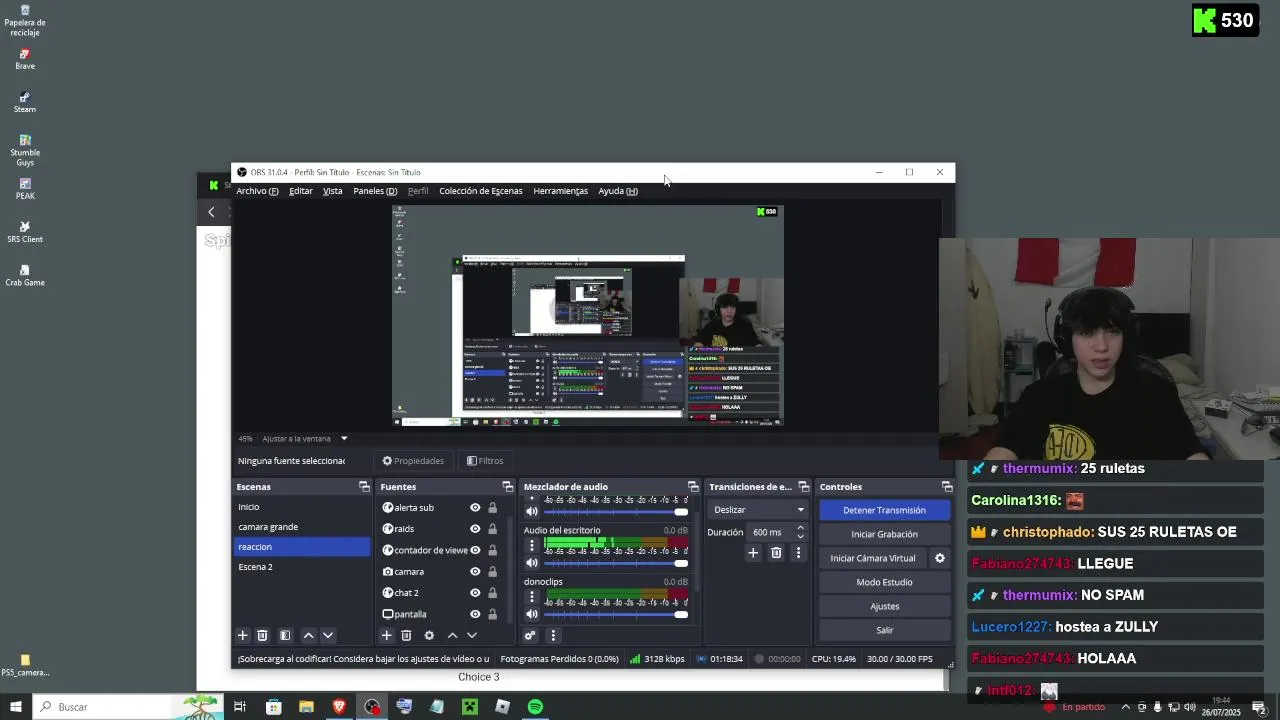Image resolution: width=1280 pixels, height=720 pixels.
Task: Click Iniciar Cámara Virtual button
Action: (873, 558)
